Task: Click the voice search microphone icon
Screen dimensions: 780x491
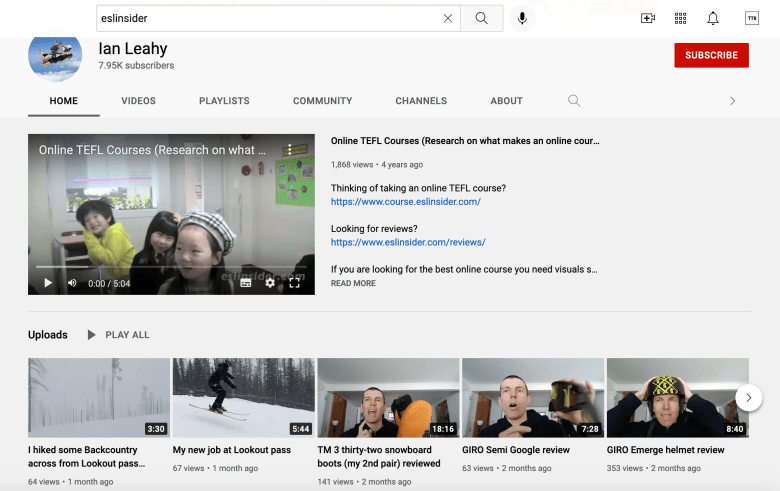Action: [521, 18]
